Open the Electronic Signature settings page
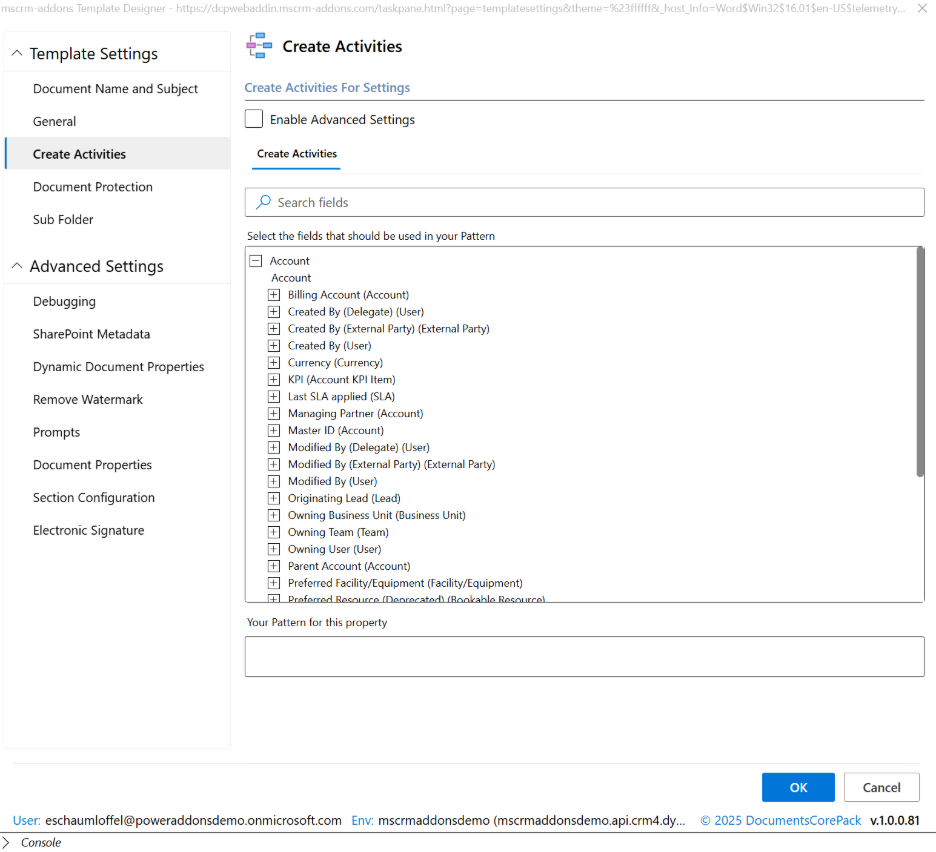The width and height of the screenshot is (936, 852). [88, 530]
